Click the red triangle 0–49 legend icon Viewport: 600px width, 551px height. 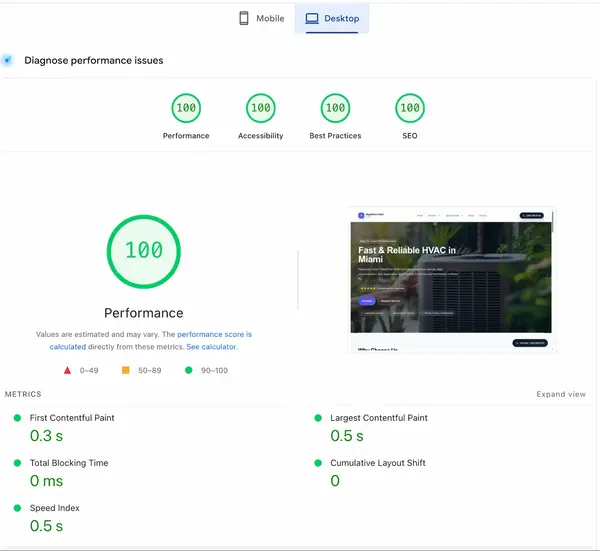pos(67,370)
